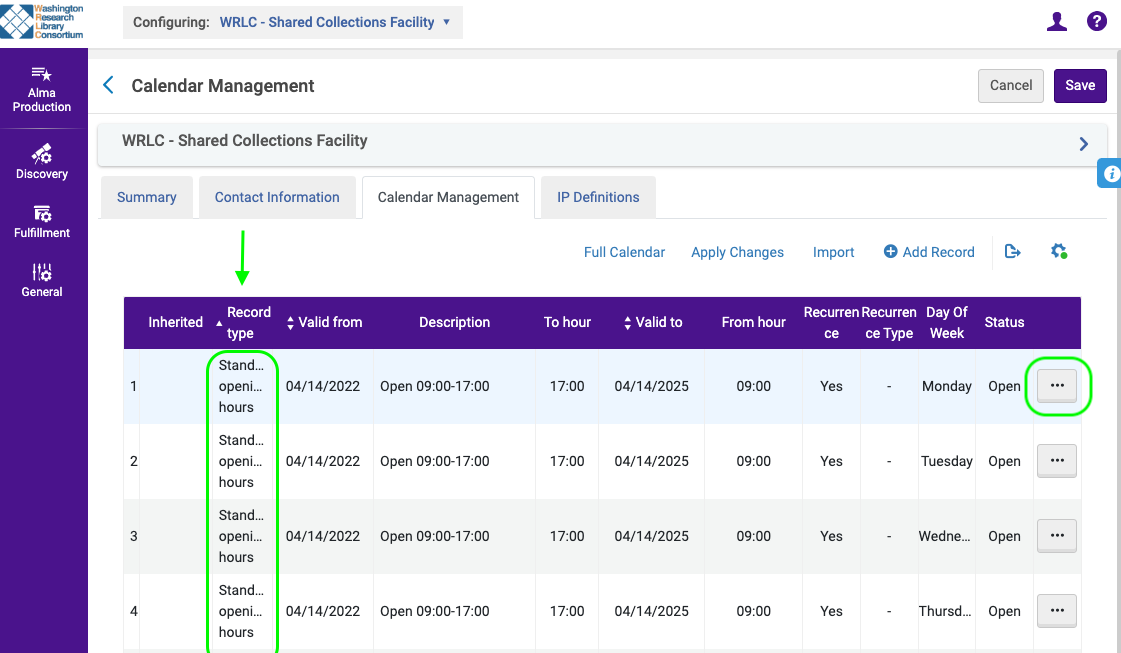Click Add Record to create an entry
1121x653 pixels.
click(x=929, y=252)
